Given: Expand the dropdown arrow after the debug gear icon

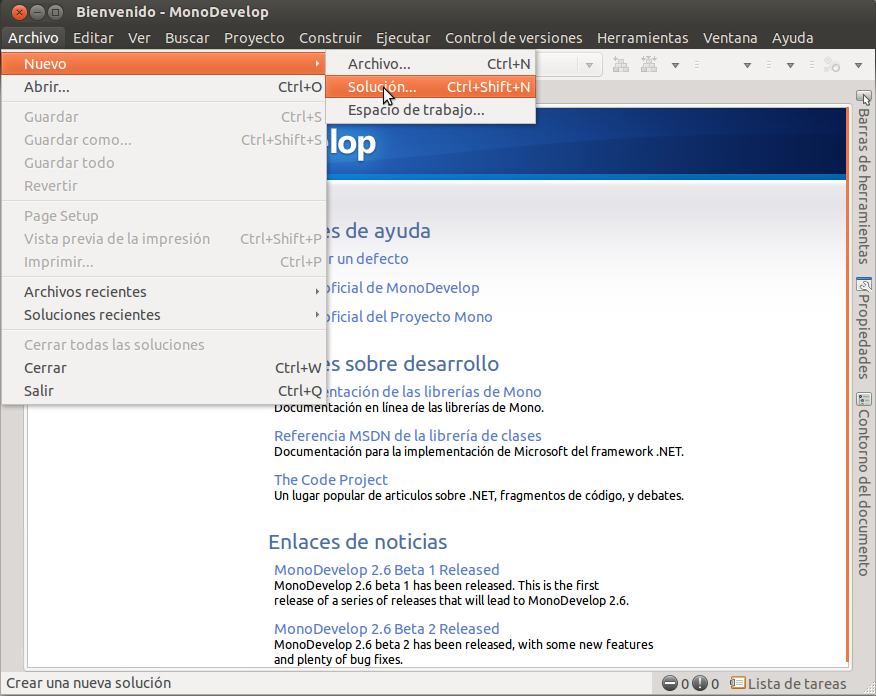Looking at the screenshot, I should (858, 65).
